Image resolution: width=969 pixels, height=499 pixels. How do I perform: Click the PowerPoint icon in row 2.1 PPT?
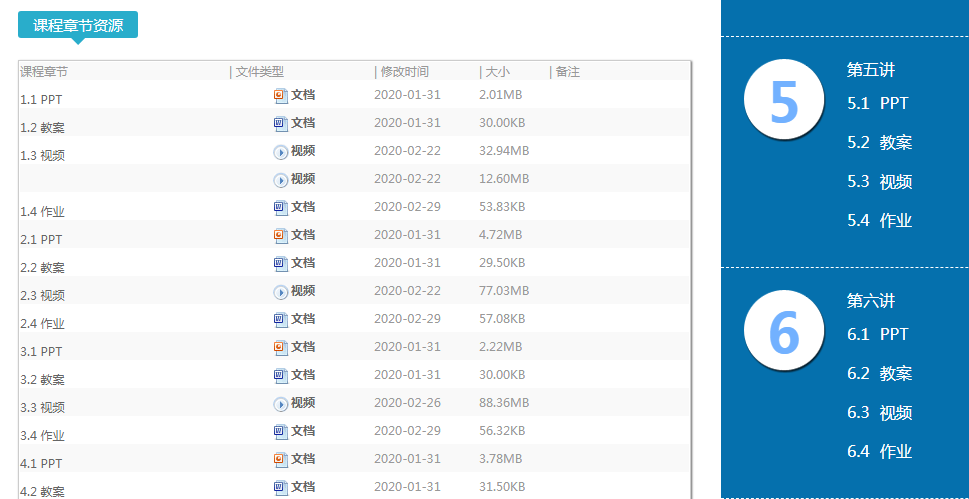click(x=280, y=235)
